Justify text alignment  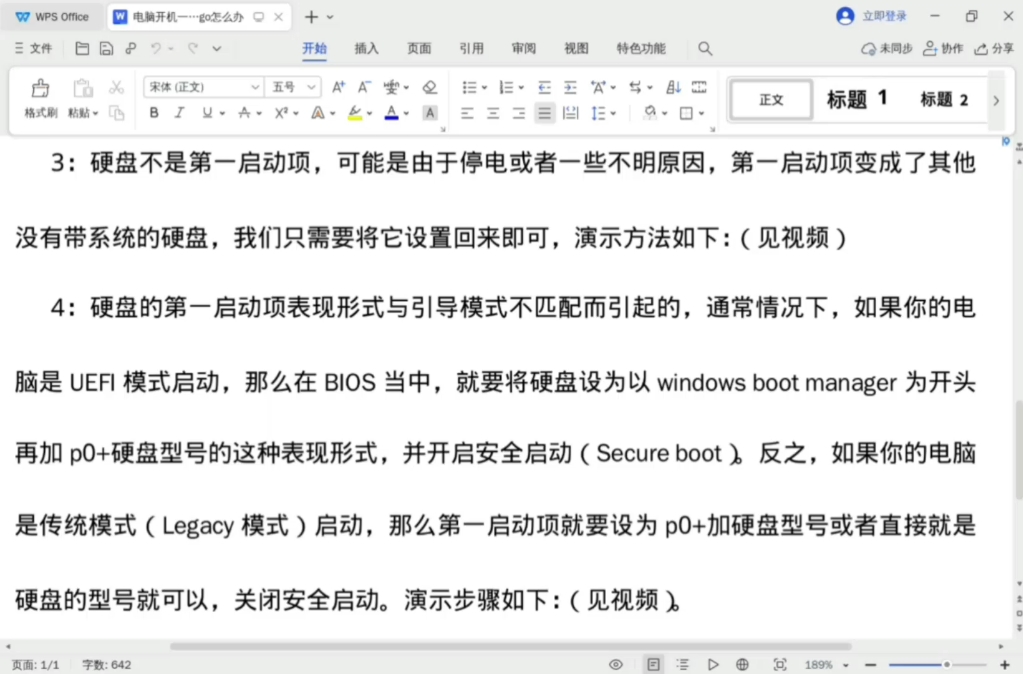click(544, 114)
